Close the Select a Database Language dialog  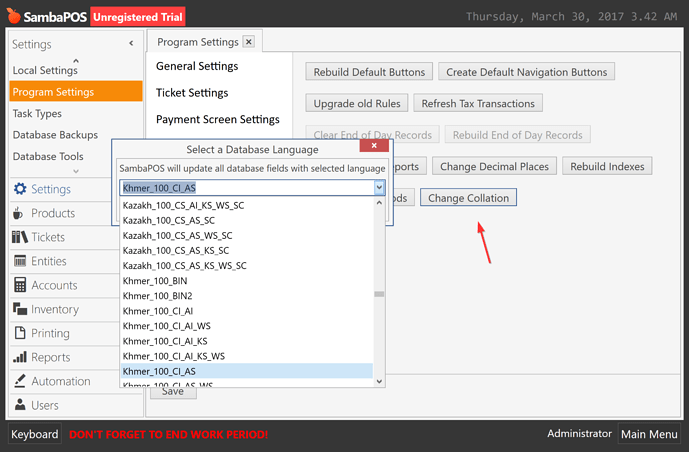tap(374, 145)
